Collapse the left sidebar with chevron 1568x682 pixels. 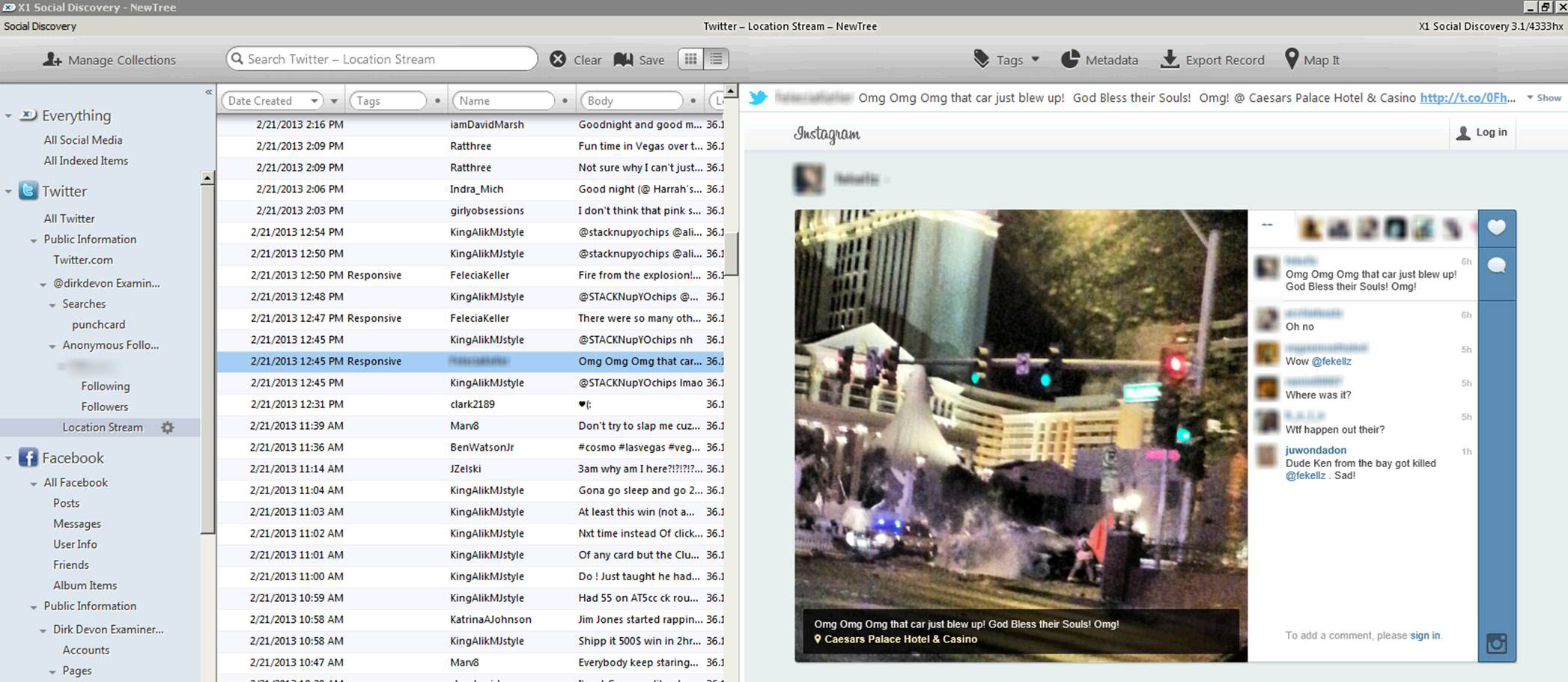pos(208,92)
